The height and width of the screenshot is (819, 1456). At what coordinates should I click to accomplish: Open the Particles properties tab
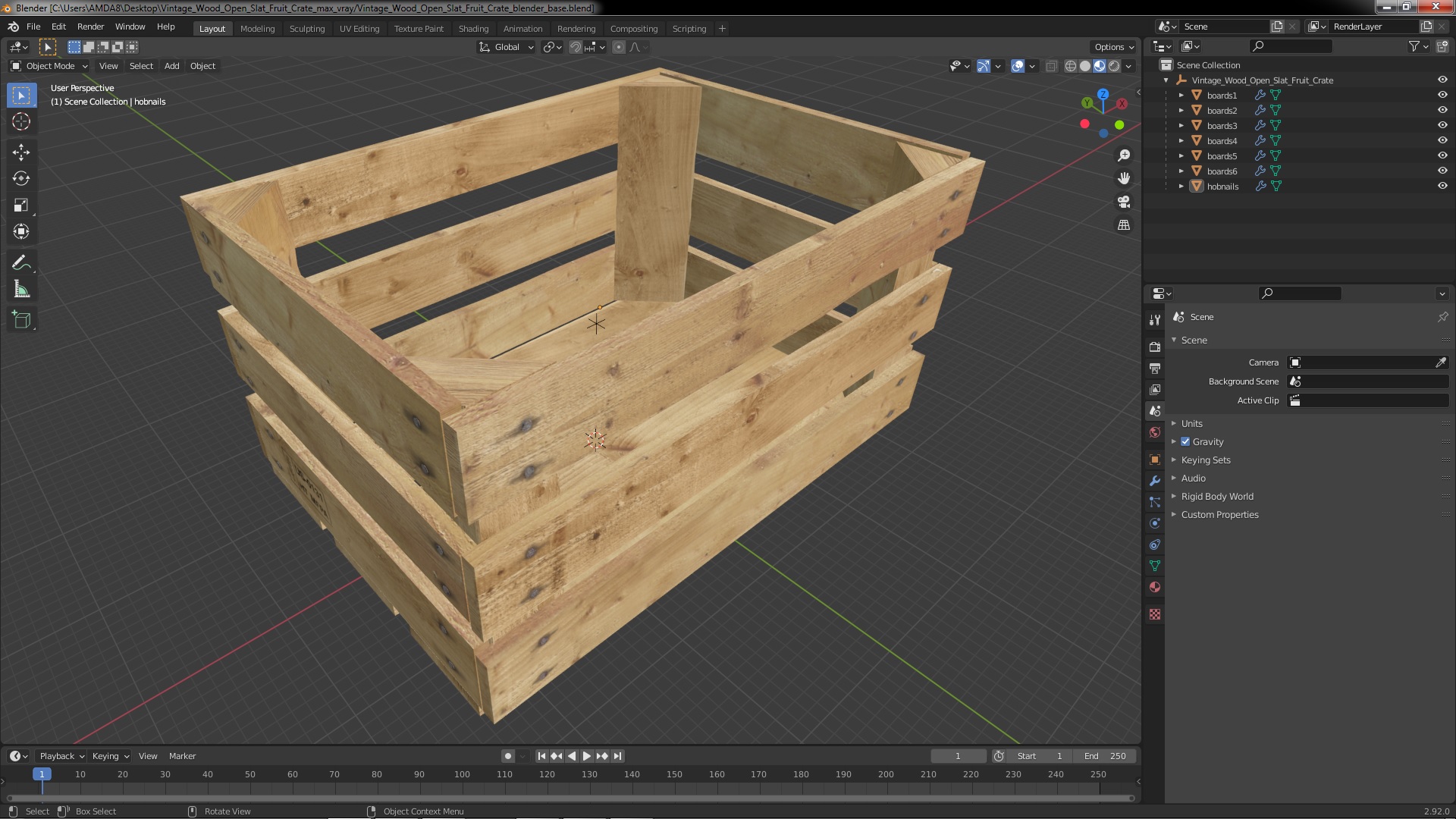coord(1155,502)
